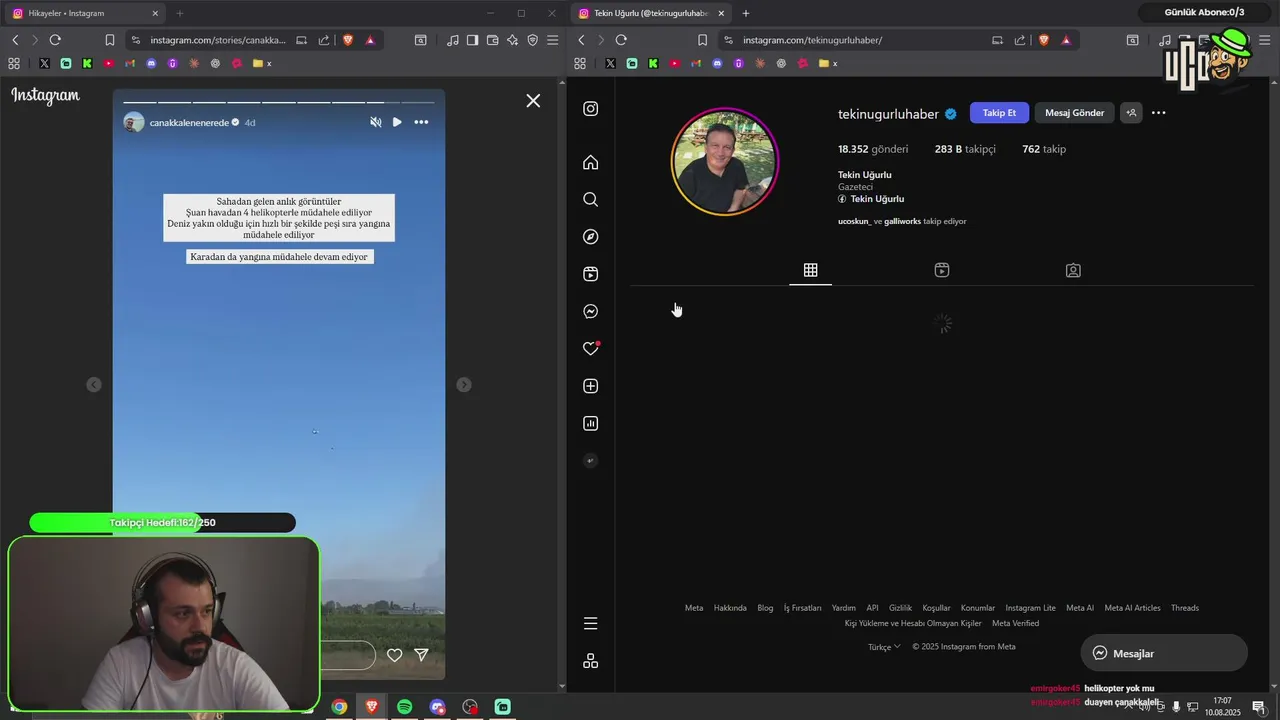Click Tekin Uğurlu profile picture
Viewport: 1280px width, 720px height.
[x=725, y=162]
